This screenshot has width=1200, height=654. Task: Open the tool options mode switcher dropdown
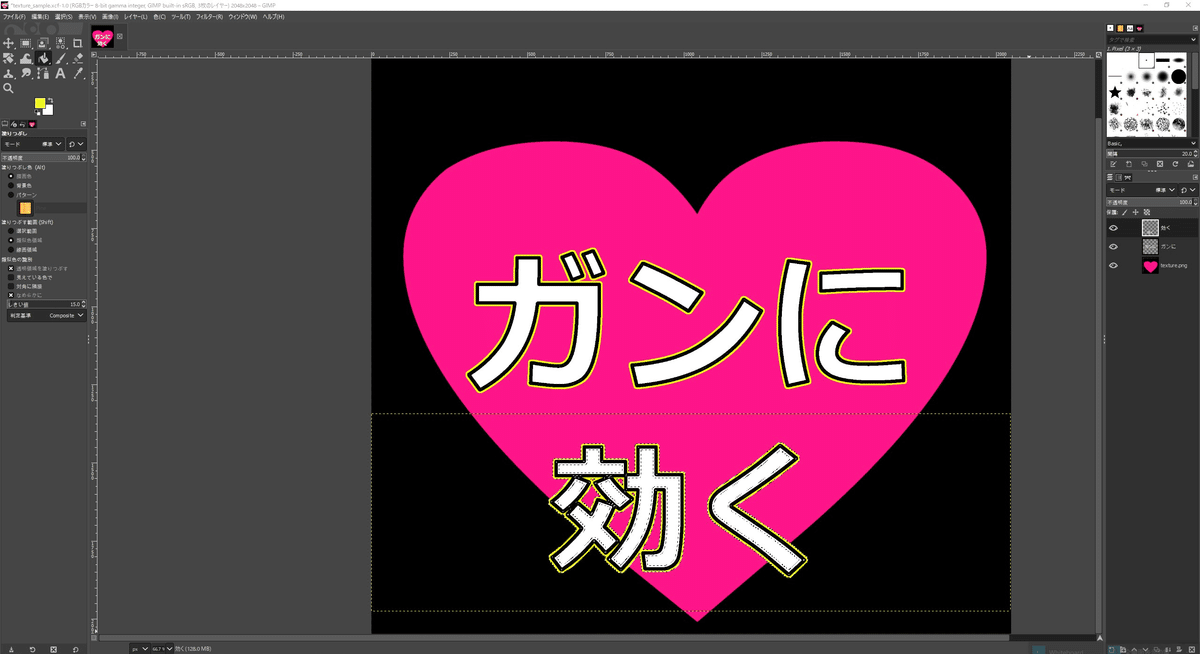(77, 144)
